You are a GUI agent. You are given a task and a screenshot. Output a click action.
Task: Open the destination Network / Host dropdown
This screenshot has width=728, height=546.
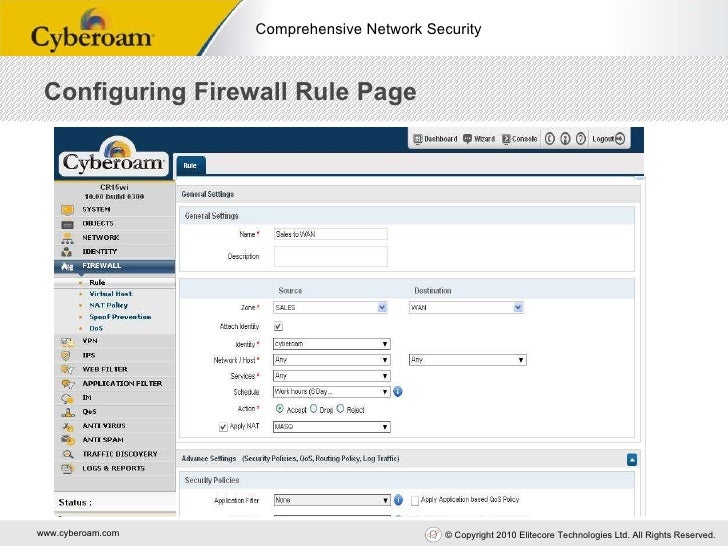468,360
